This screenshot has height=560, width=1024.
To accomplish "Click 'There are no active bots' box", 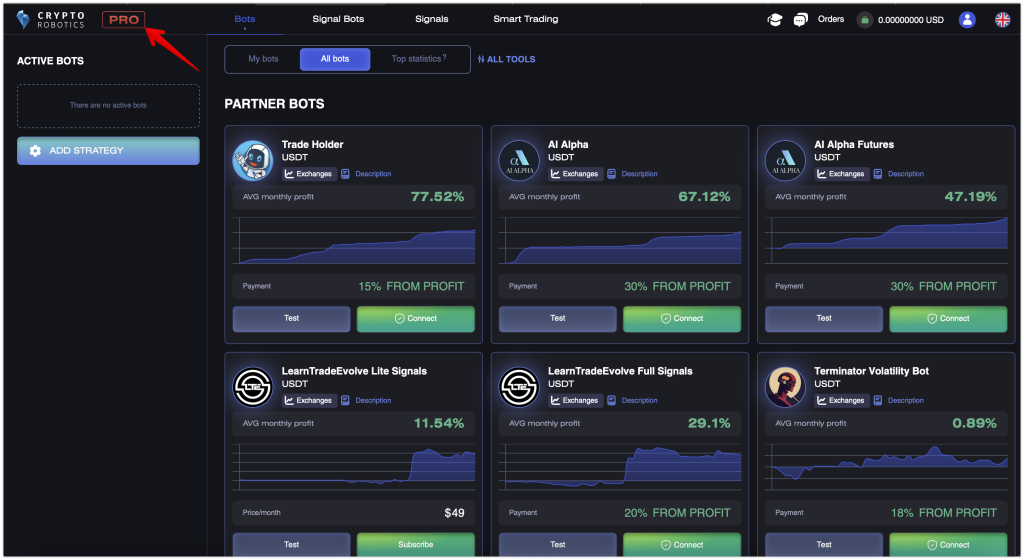I will 108,105.
